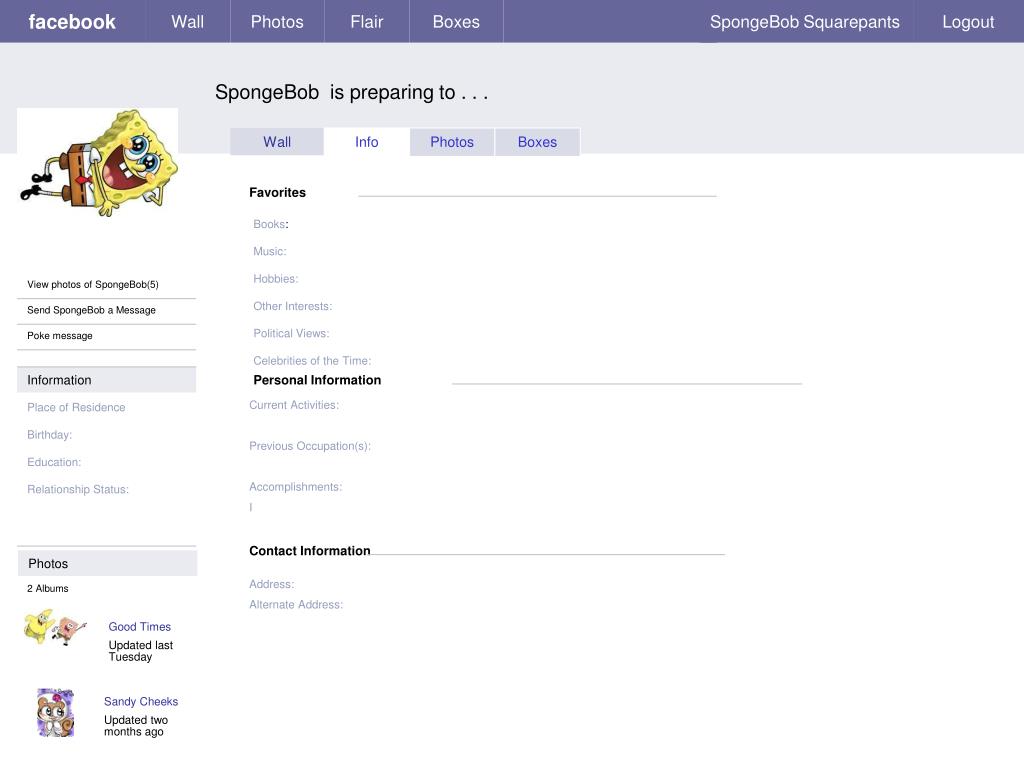Click the Accomplishments: label
This screenshot has height=768, width=1024.
point(295,487)
